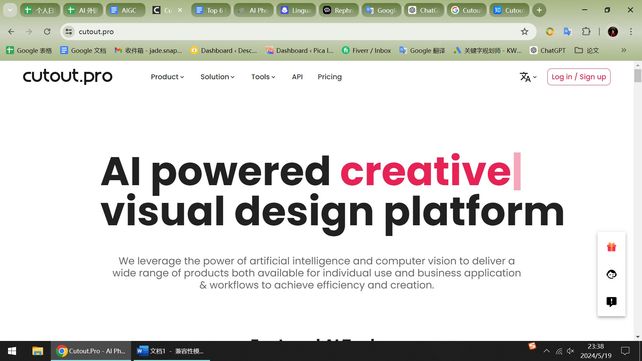Go back to the previous page
This screenshot has height=361, width=642.
tap(11, 32)
